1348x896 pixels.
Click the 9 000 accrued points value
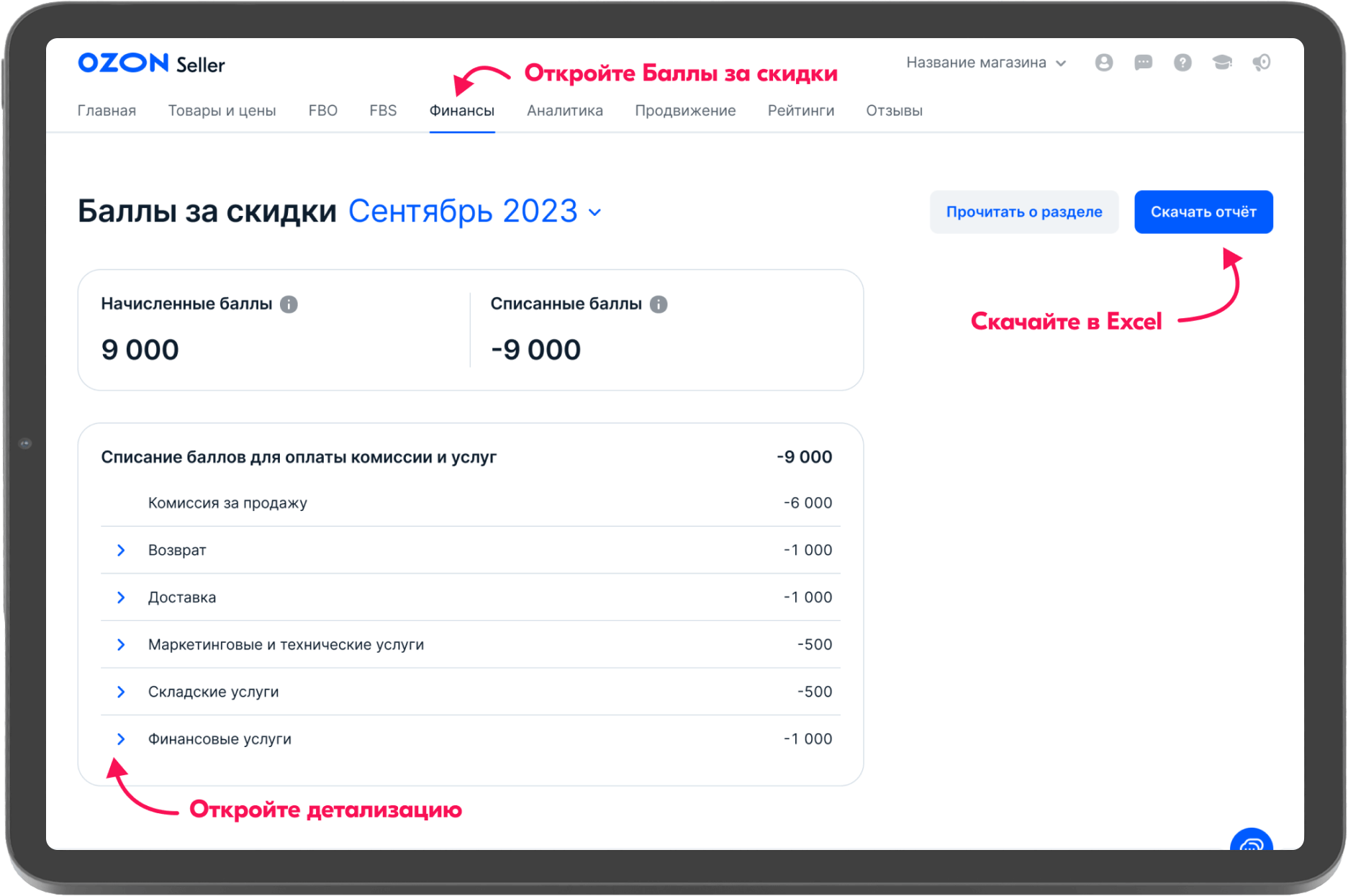[140, 350]
